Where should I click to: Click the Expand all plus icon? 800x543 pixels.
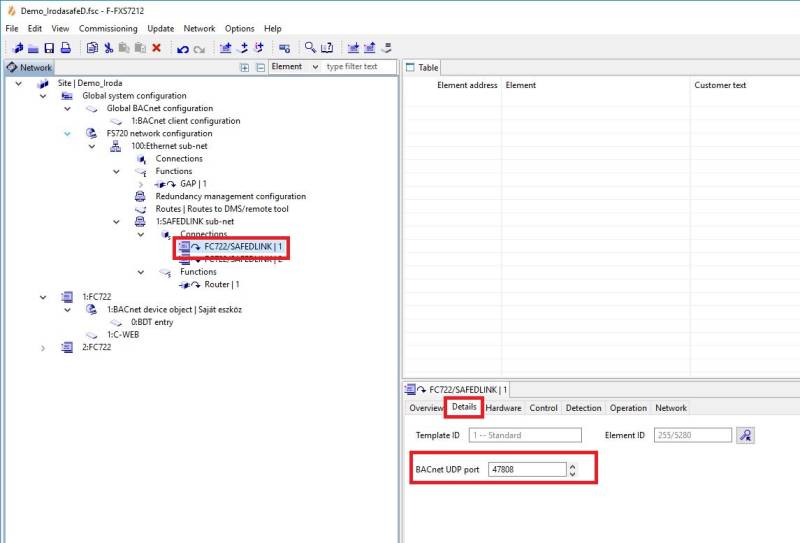click(x=245, y=67)
